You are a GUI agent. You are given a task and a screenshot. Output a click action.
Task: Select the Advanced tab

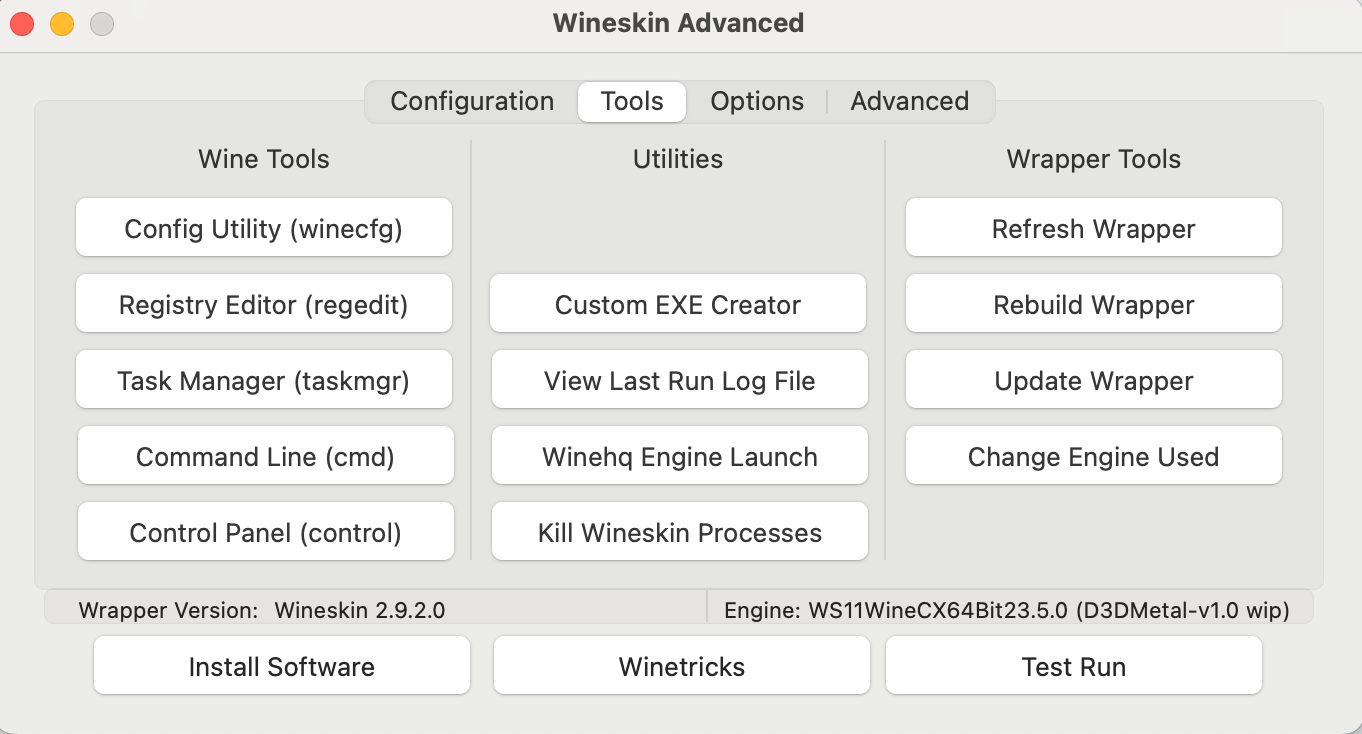[909, 102]
